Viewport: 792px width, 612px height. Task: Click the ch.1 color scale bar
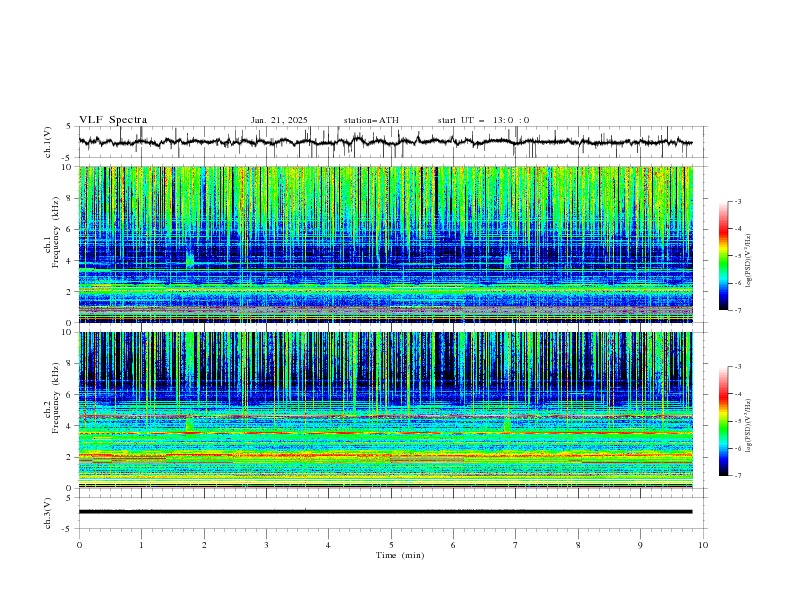pyautogui.click(x=723, y=255)
